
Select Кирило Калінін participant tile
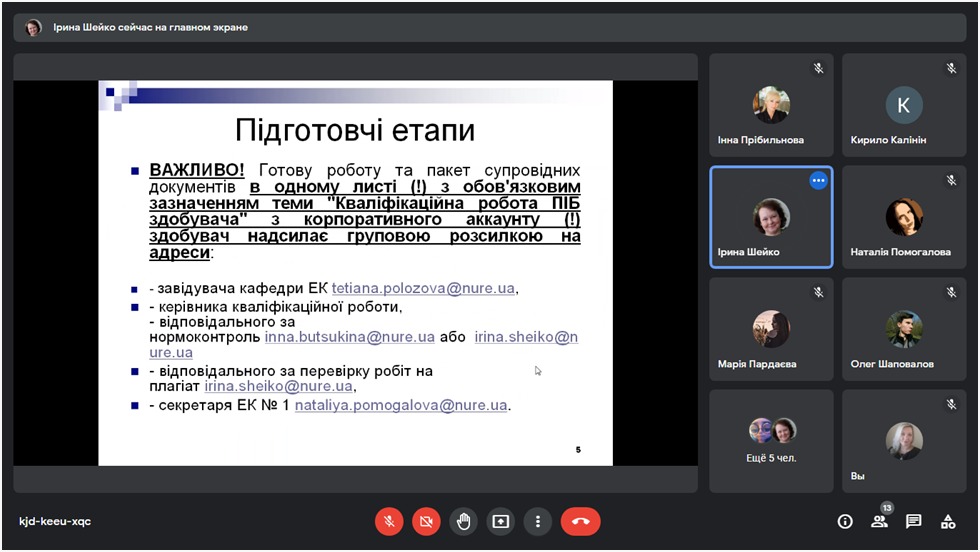(x=903, y=104)
